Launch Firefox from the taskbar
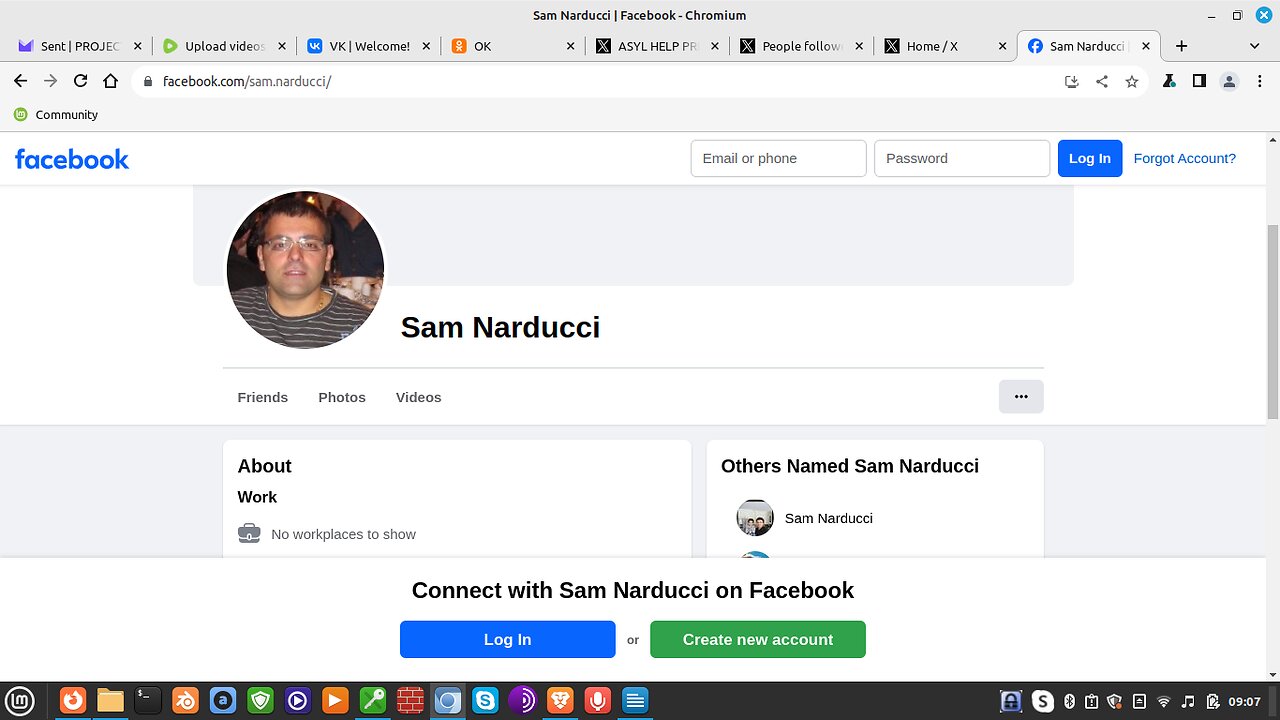 (x=73, y=701)
